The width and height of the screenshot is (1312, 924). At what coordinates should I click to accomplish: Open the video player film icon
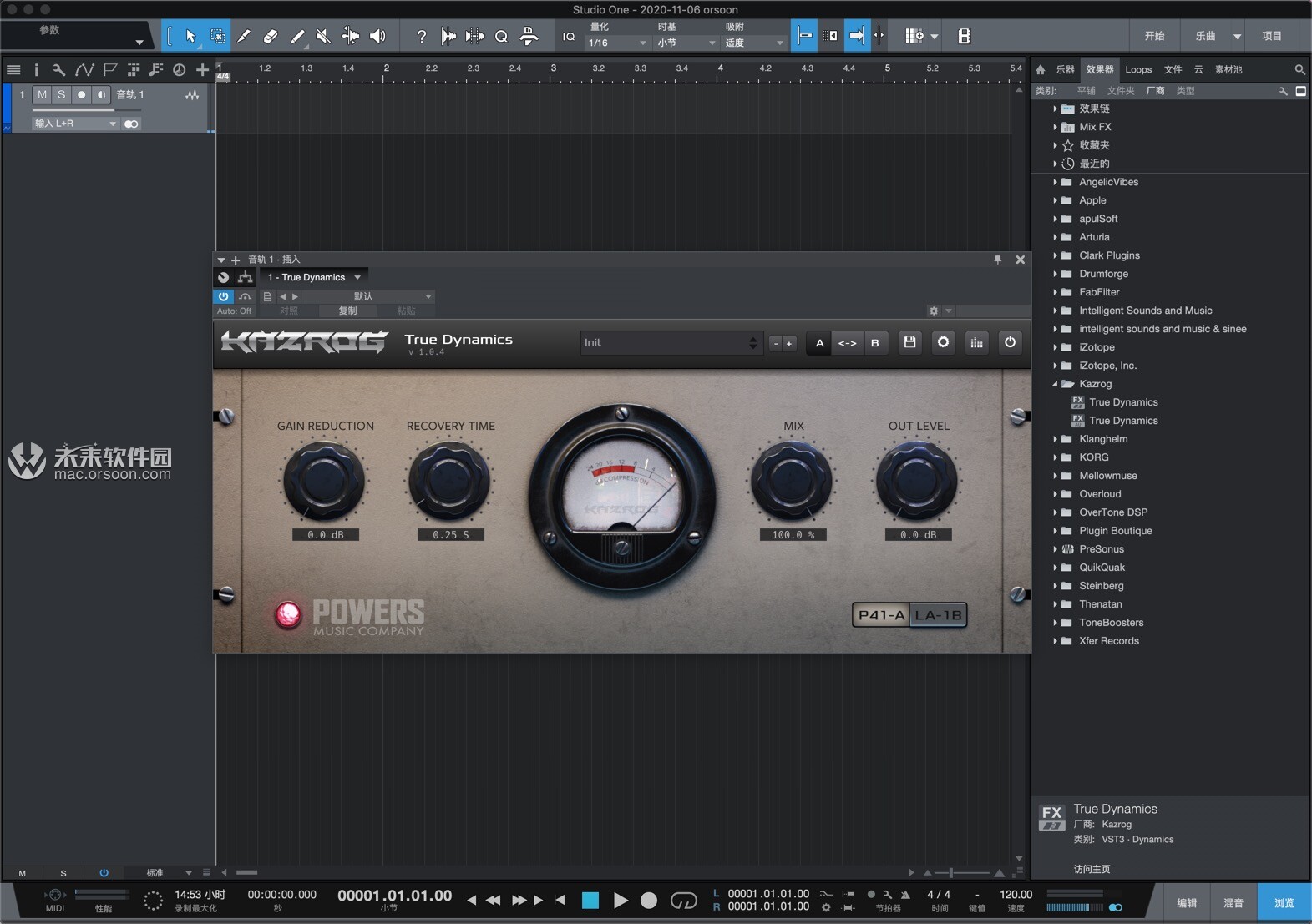pyautogui.click(x=965, y=36)
